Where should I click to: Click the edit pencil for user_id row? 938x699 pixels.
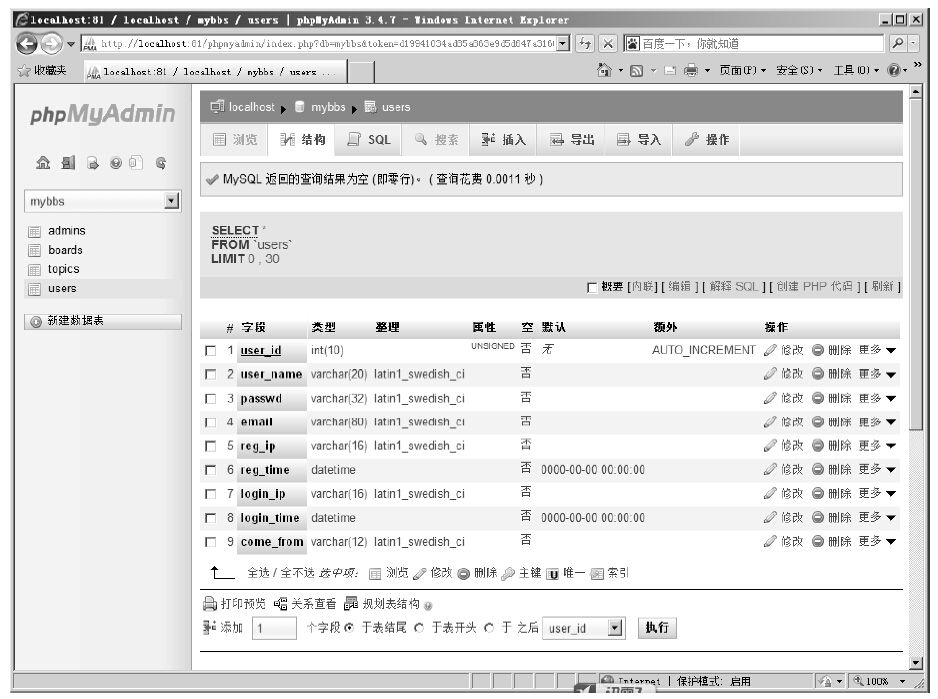click(770, 350)
